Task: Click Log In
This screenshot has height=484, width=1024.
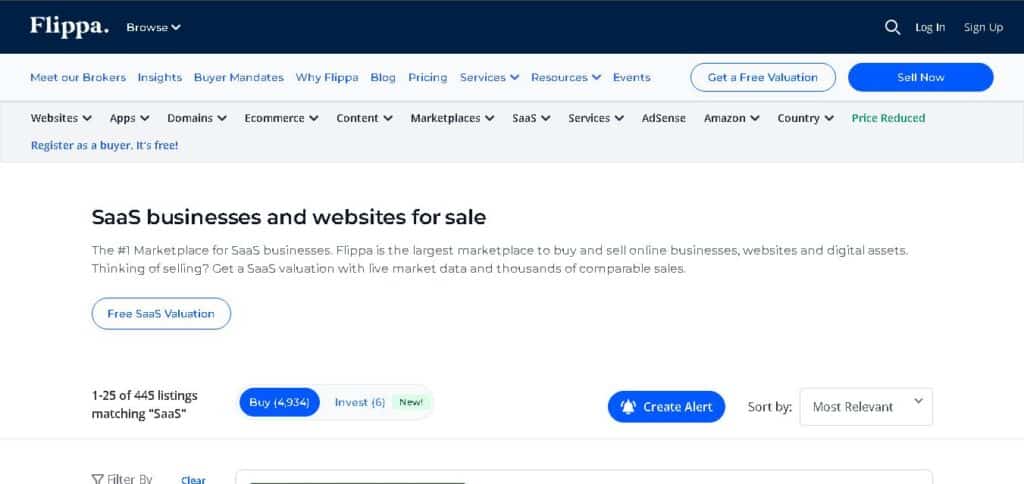Action: coord(930,27)
